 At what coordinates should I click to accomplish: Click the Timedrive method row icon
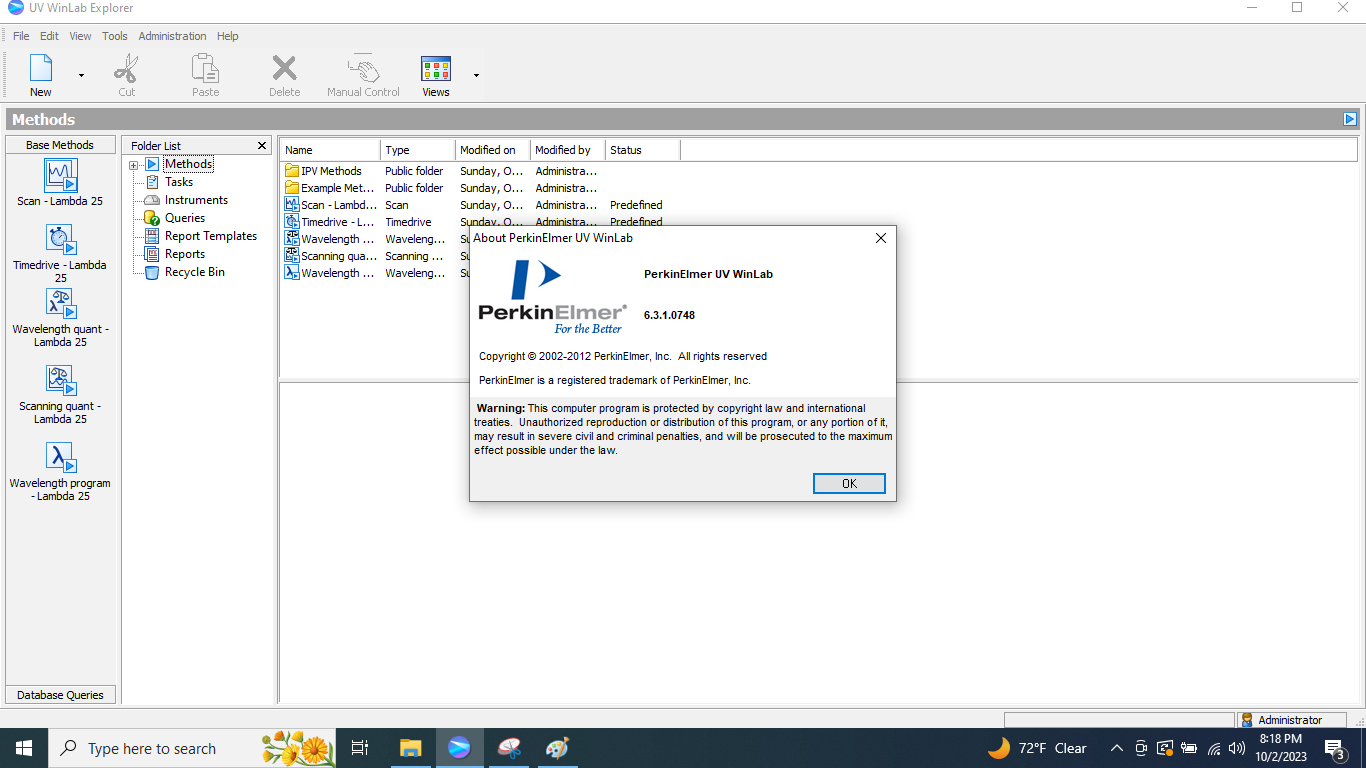292,222
